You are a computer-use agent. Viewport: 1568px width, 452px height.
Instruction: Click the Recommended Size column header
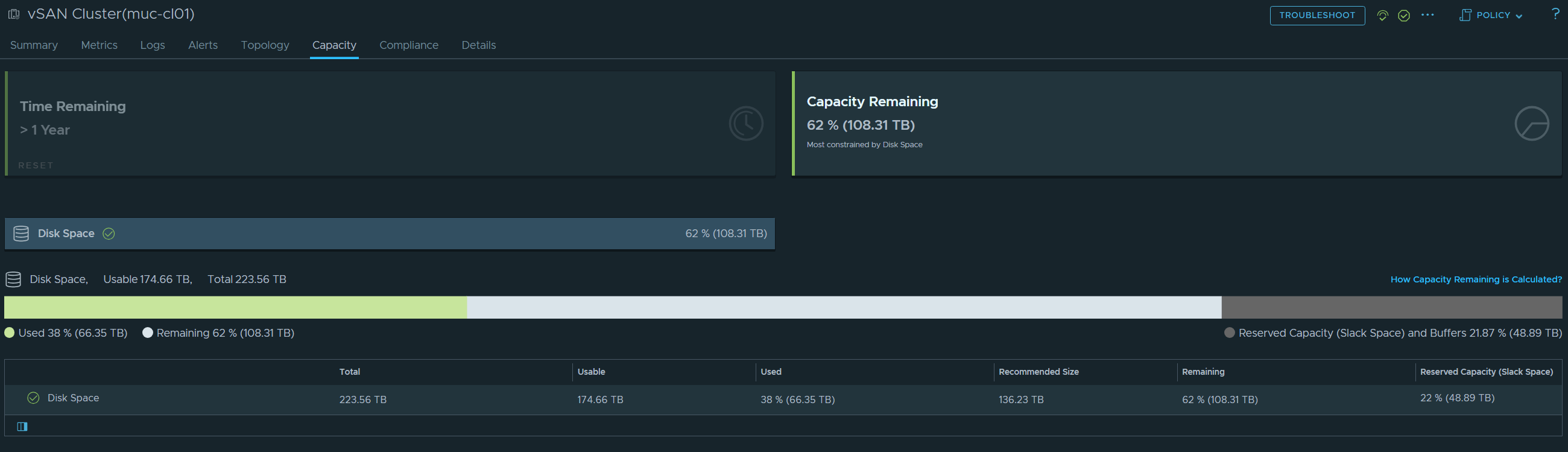pos(1038,372)
